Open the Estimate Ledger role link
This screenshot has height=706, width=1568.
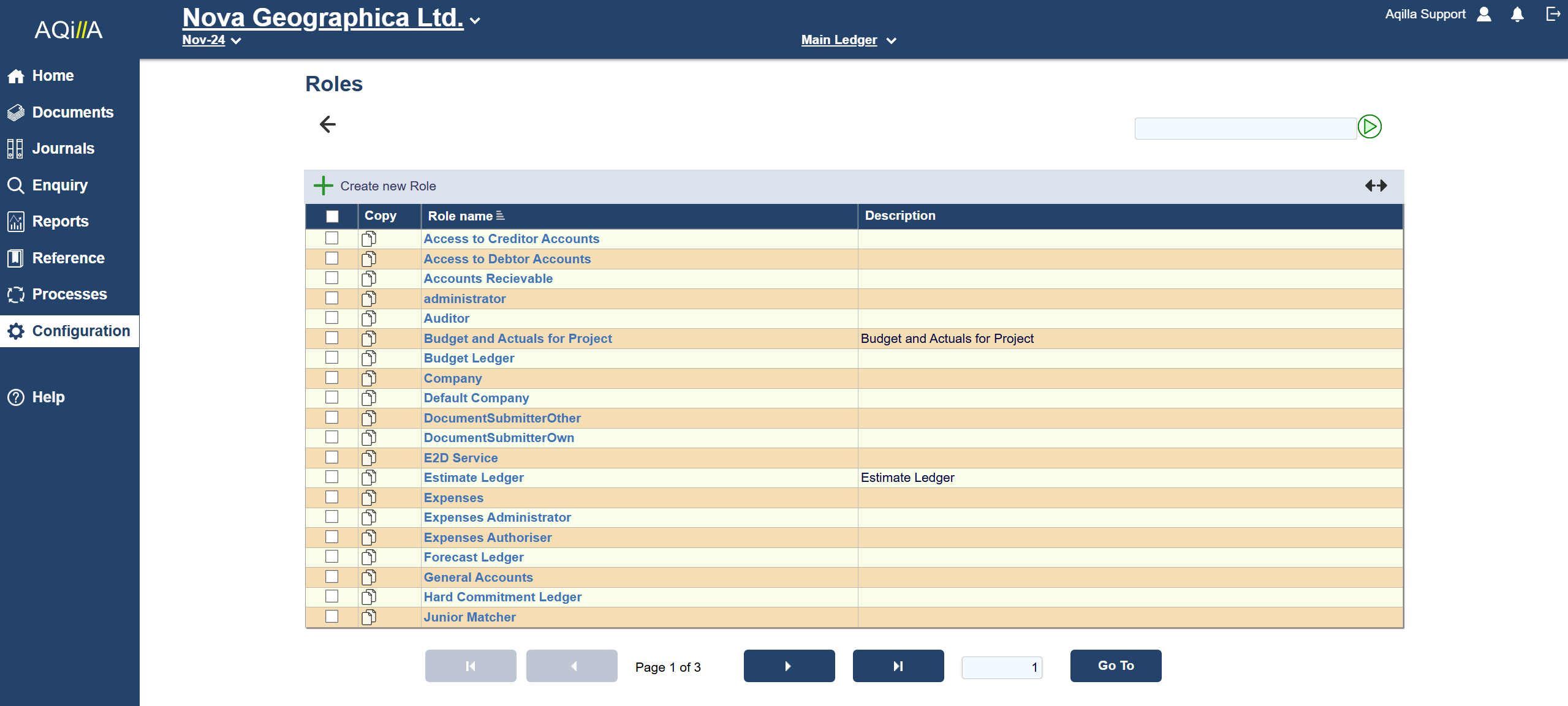point(473,478)
